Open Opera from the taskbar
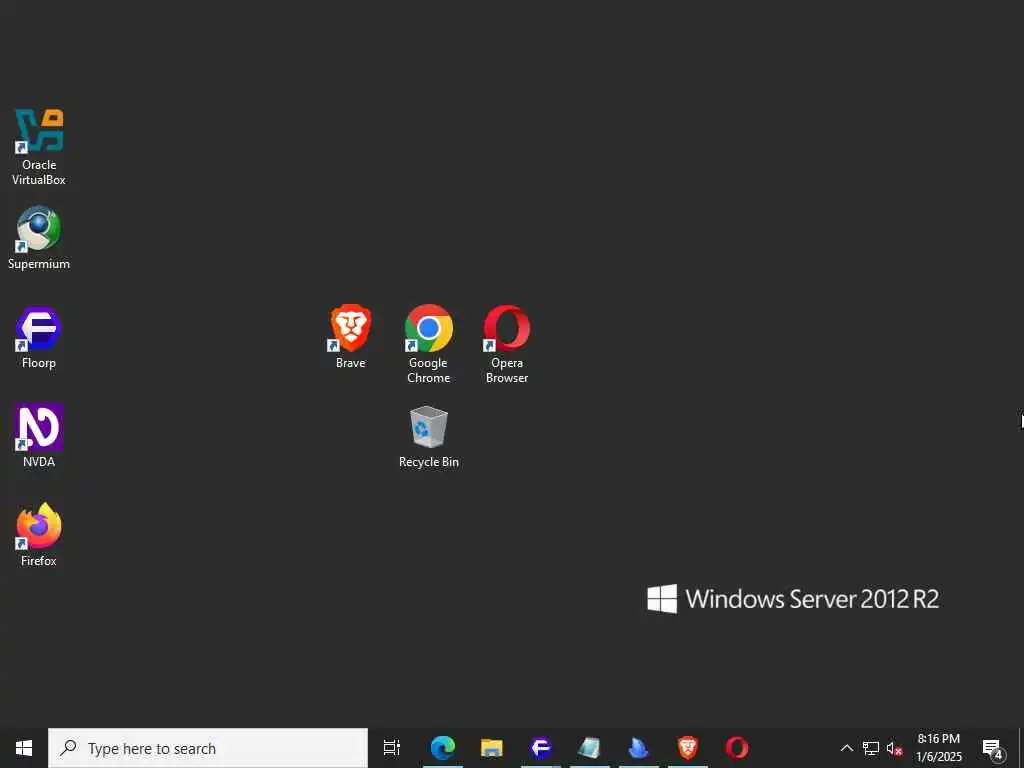This screenshot has height=768, width=1024. (x=737, y=748)
